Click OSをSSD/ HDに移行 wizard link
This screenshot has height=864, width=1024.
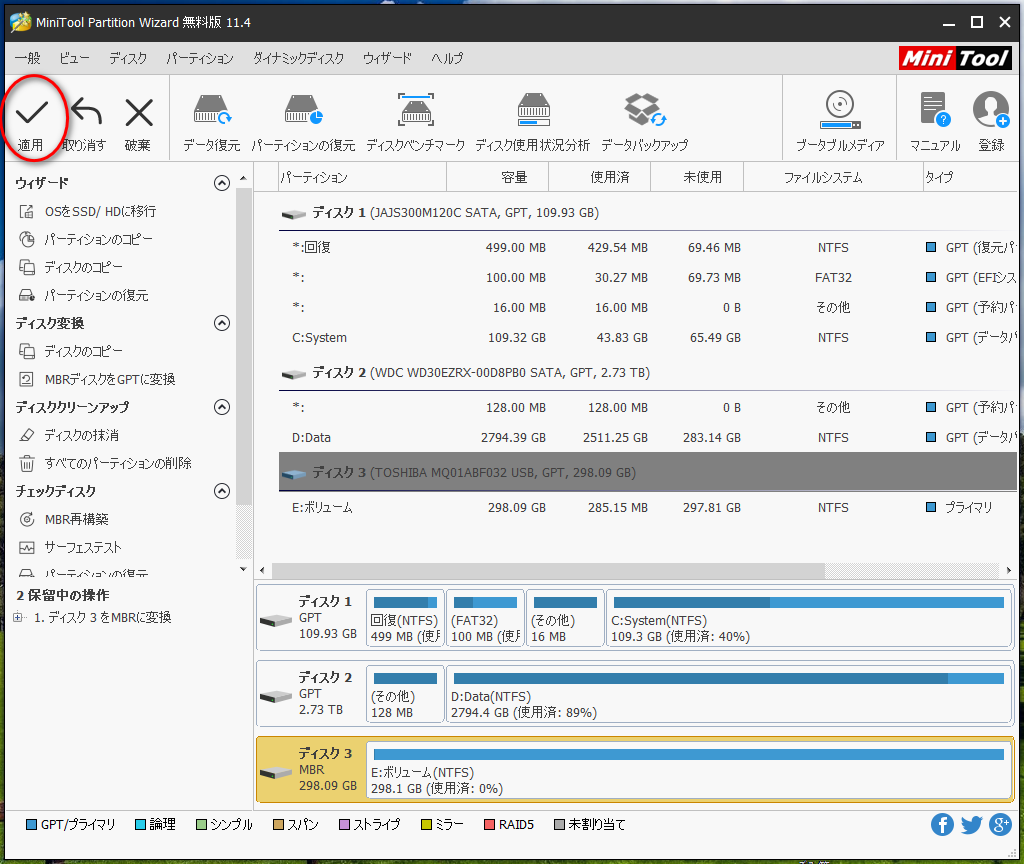coord(100,211)
